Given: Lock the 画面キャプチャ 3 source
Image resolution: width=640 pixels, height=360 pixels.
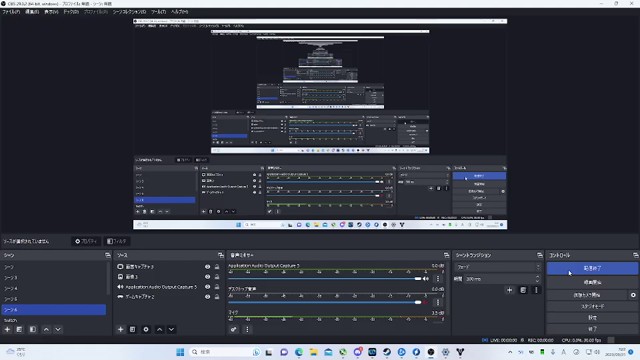Looking at the screenshot, I should tap(217, 267).
